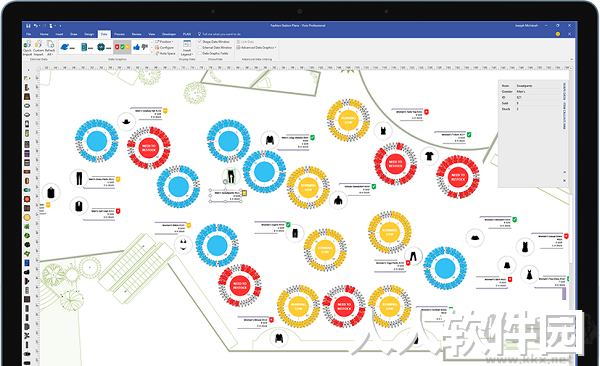
Task: Expand the Position dropdown
Action: tap(165, 41)
